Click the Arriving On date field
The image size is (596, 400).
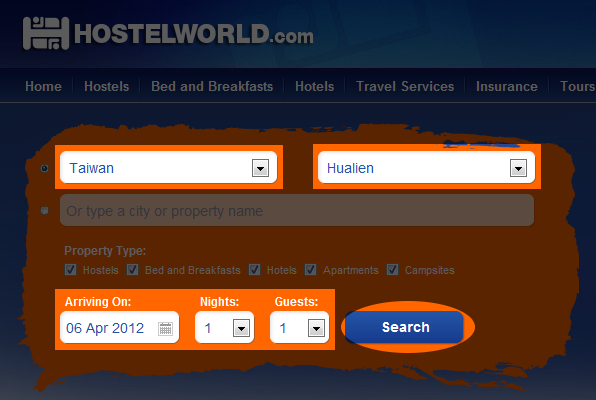pos(119,327)
